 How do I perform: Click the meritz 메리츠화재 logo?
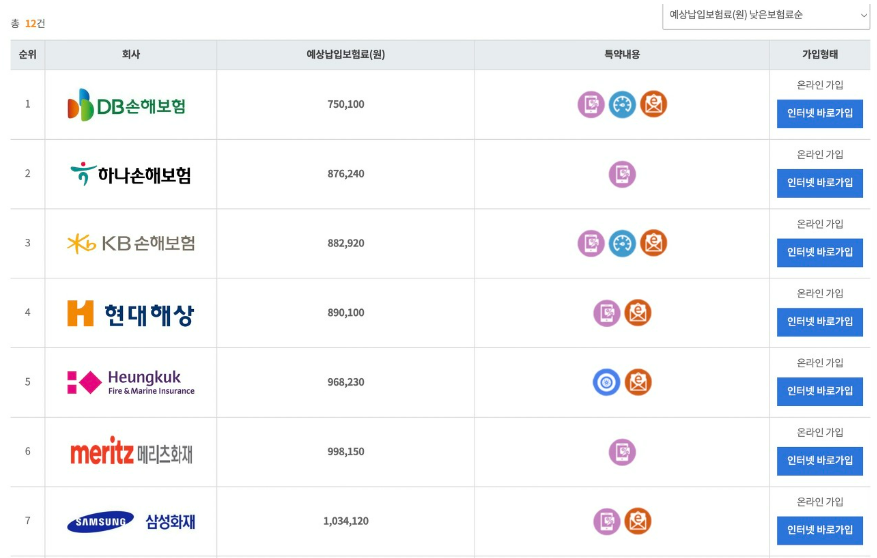click(131, 452)
